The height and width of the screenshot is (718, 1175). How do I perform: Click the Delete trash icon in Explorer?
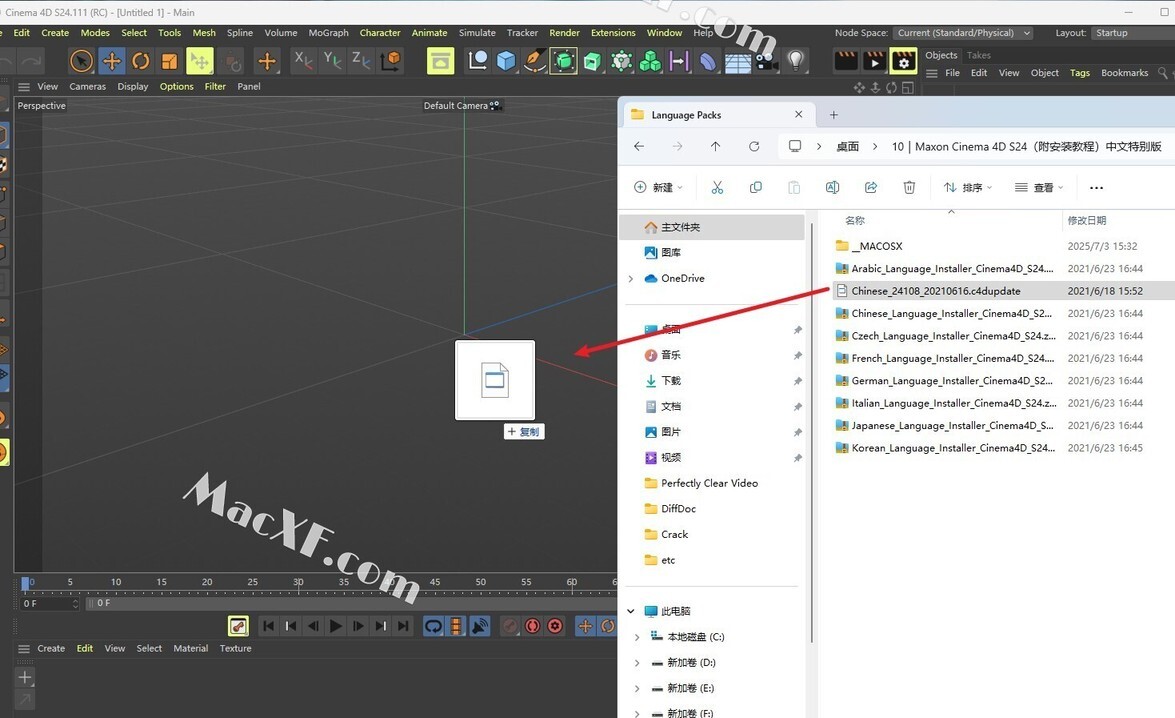pos(909,187)
